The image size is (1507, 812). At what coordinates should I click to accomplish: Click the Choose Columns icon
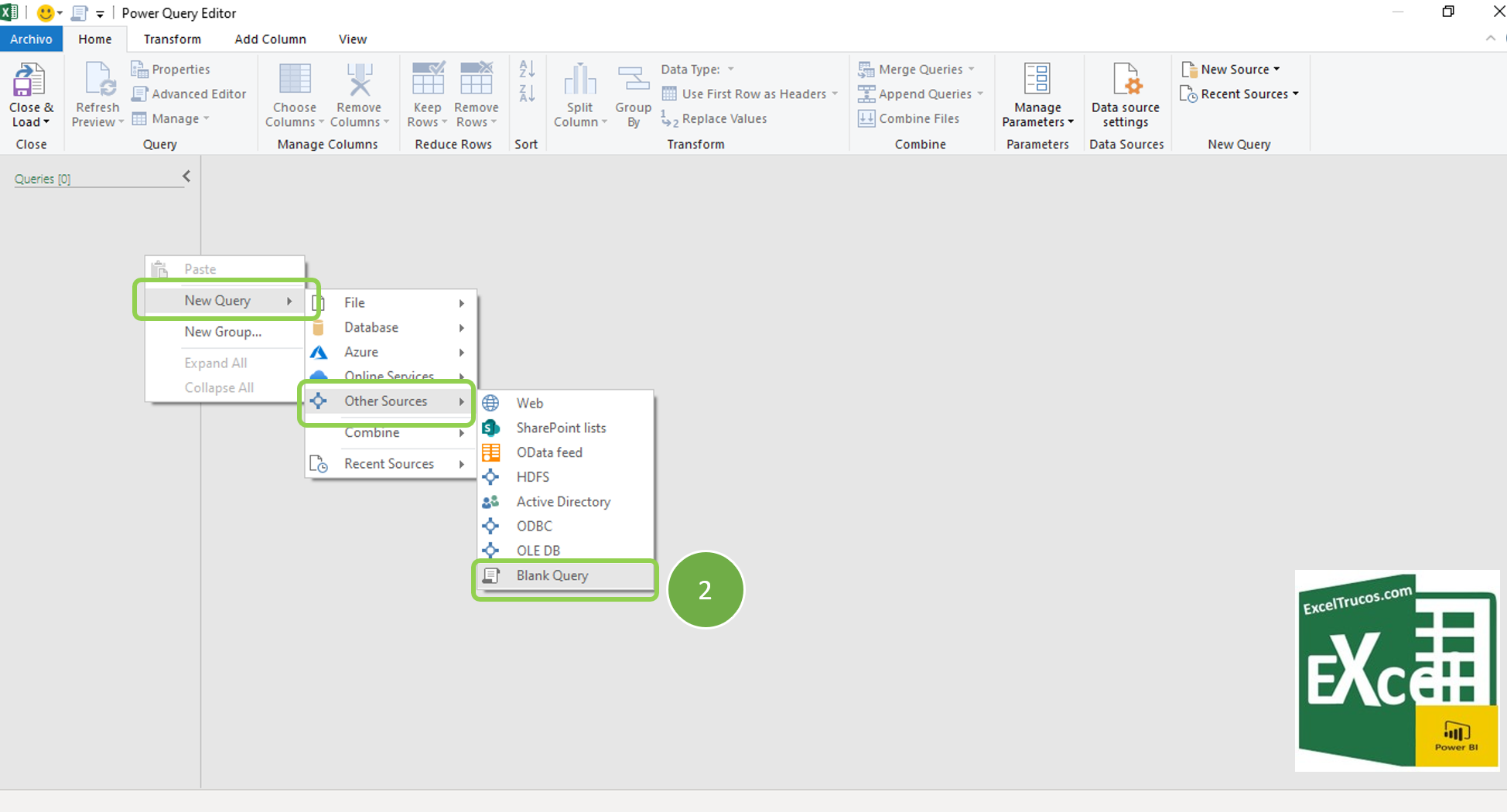pyautogui.click(x=294, y=80)
